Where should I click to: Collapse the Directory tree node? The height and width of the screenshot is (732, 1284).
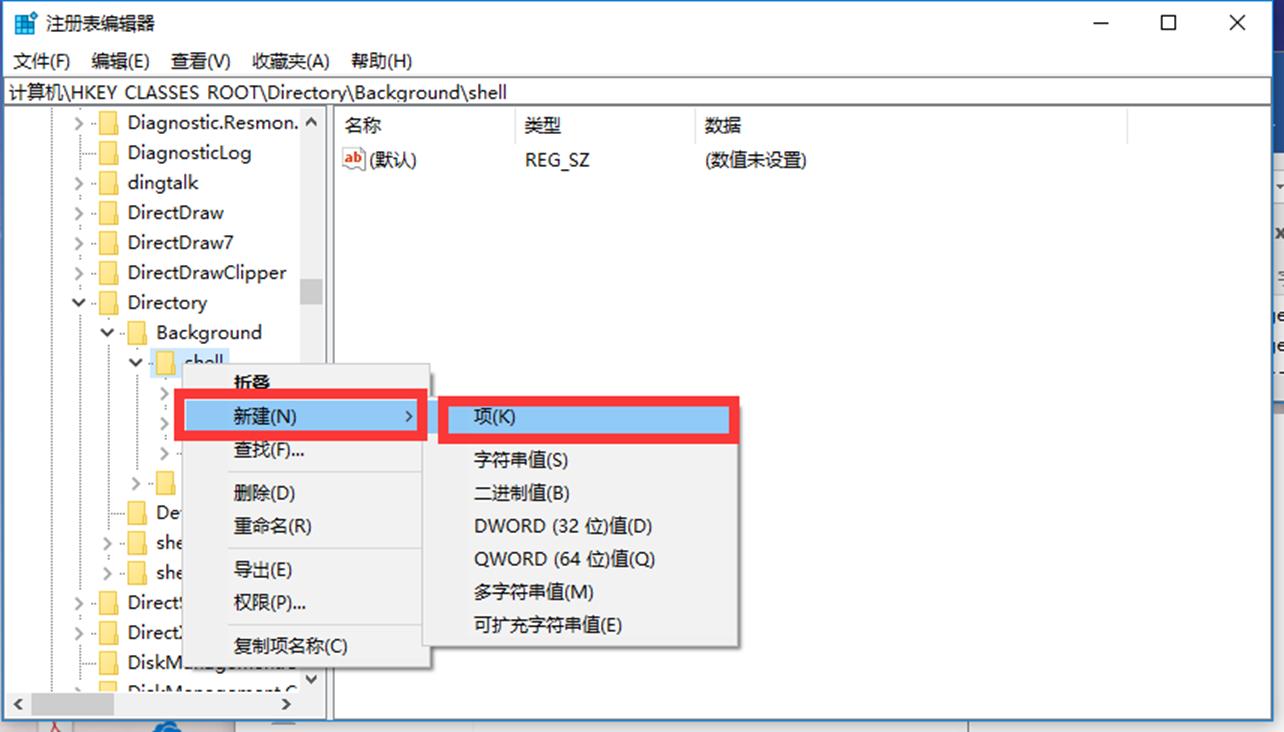pyautogui.click(x=78, y=302)
